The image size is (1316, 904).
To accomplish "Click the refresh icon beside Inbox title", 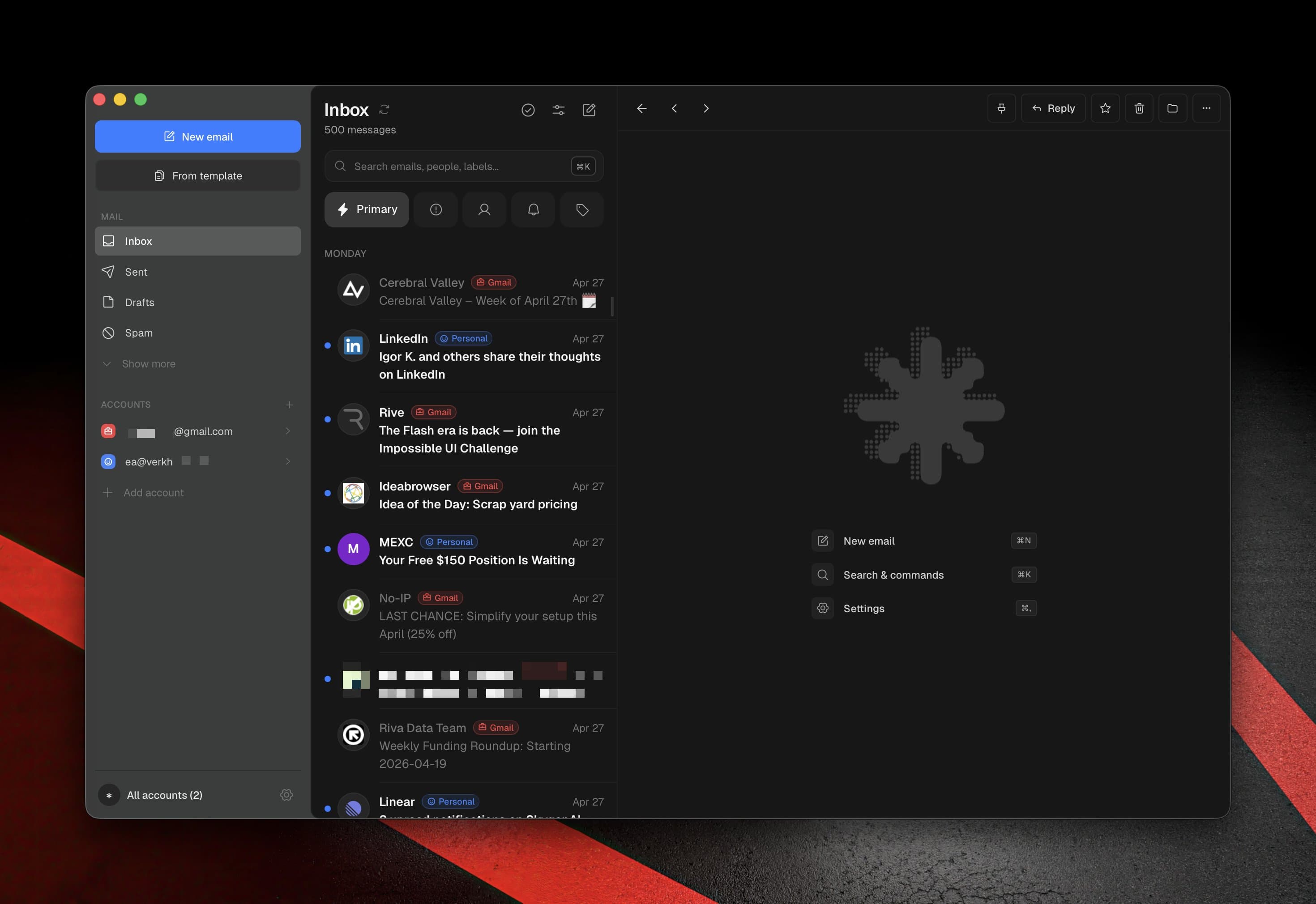I will click(384, 109).
